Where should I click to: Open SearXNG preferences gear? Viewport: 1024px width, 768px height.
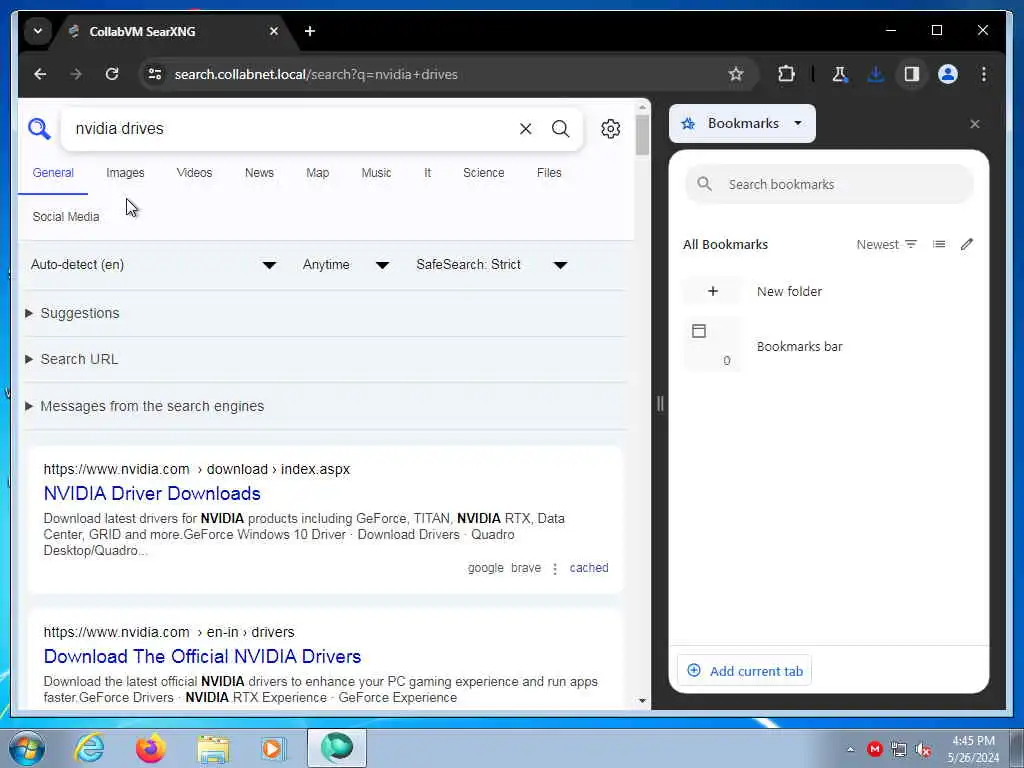[x=611, y=129]
